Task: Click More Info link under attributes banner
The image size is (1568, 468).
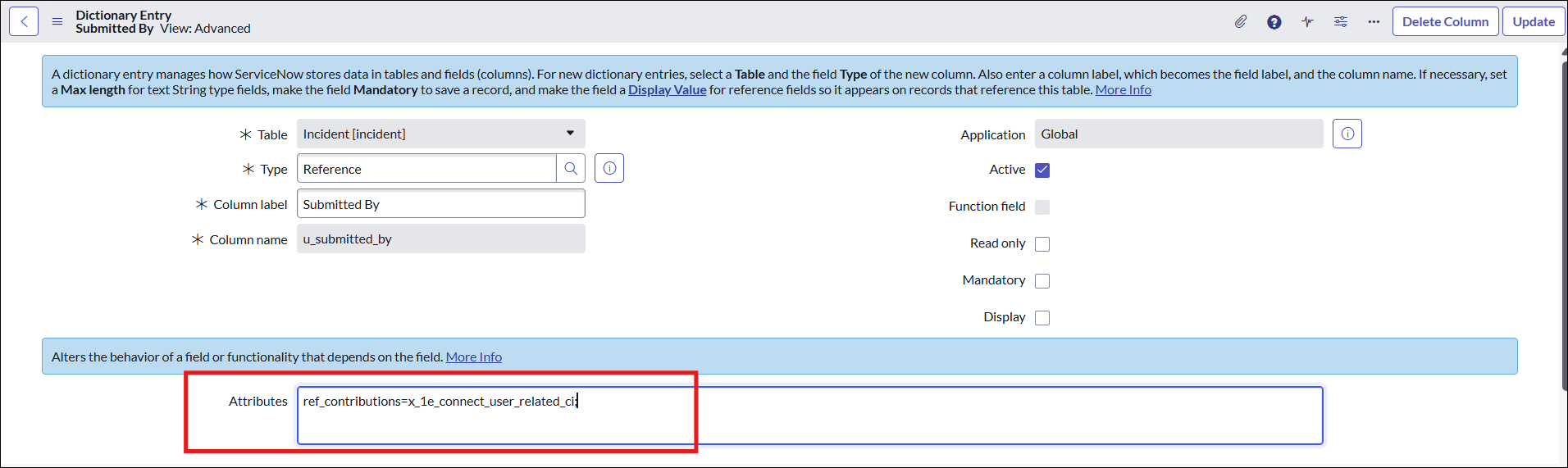Action: [473, 357]
